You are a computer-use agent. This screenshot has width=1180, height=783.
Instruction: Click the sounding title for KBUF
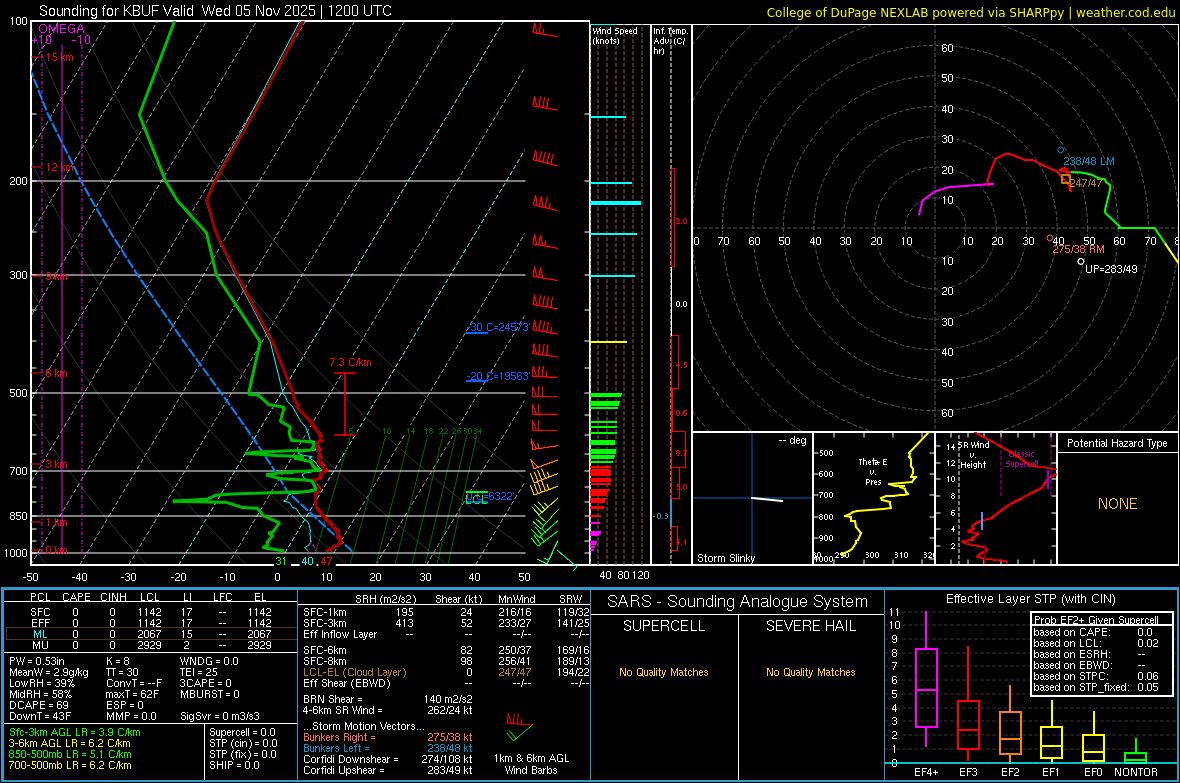[215, 11]
